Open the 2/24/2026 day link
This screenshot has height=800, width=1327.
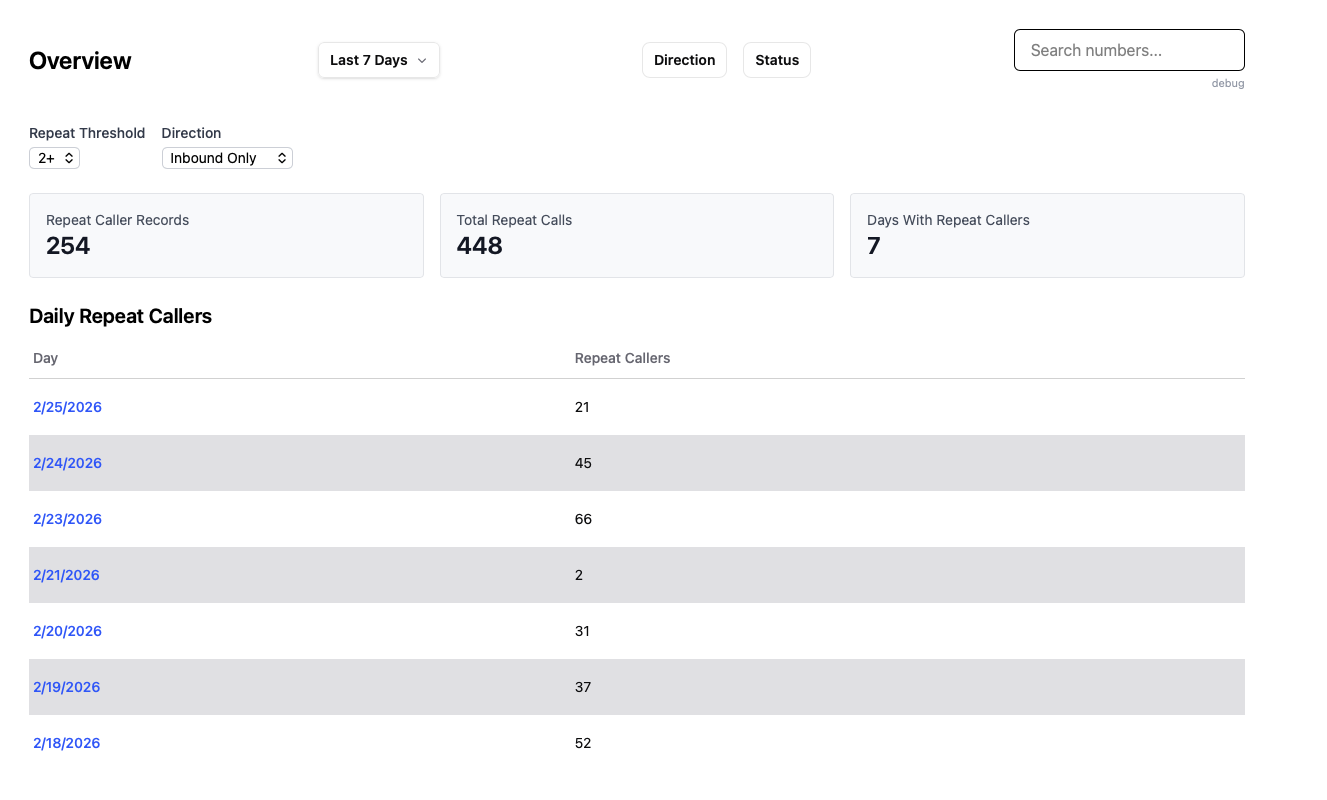(67, 463)
